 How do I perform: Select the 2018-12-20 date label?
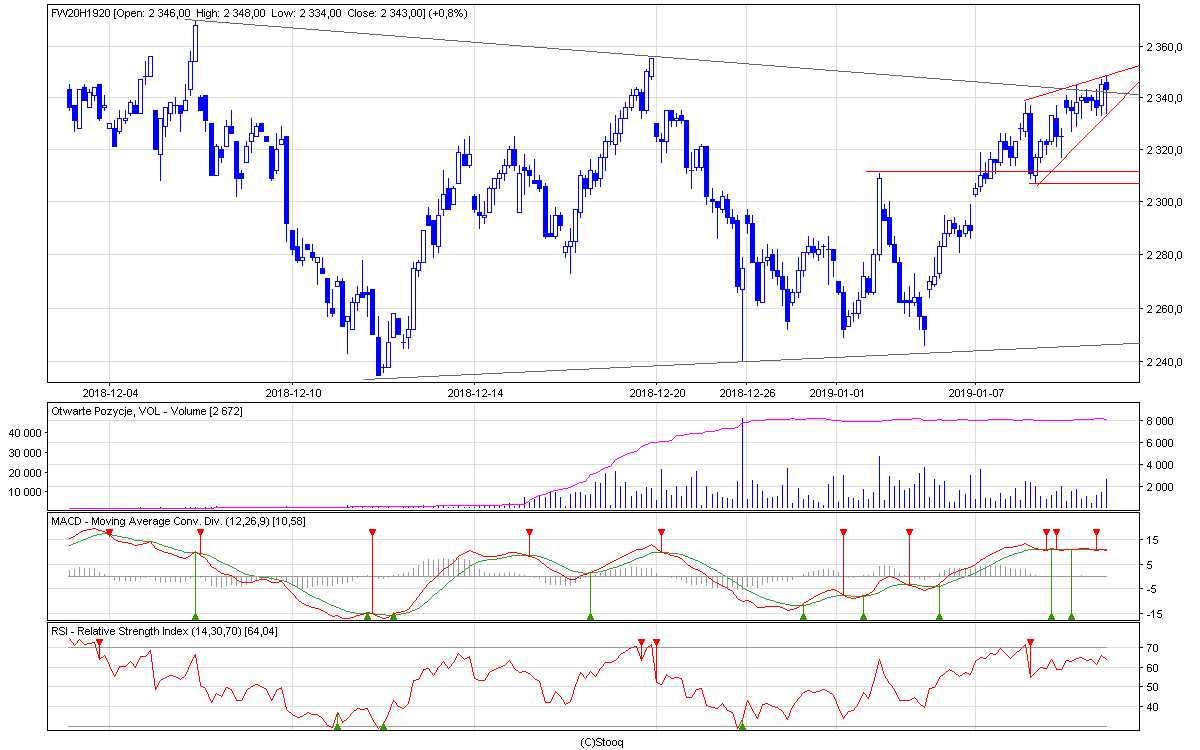click(x=657, y=392)
